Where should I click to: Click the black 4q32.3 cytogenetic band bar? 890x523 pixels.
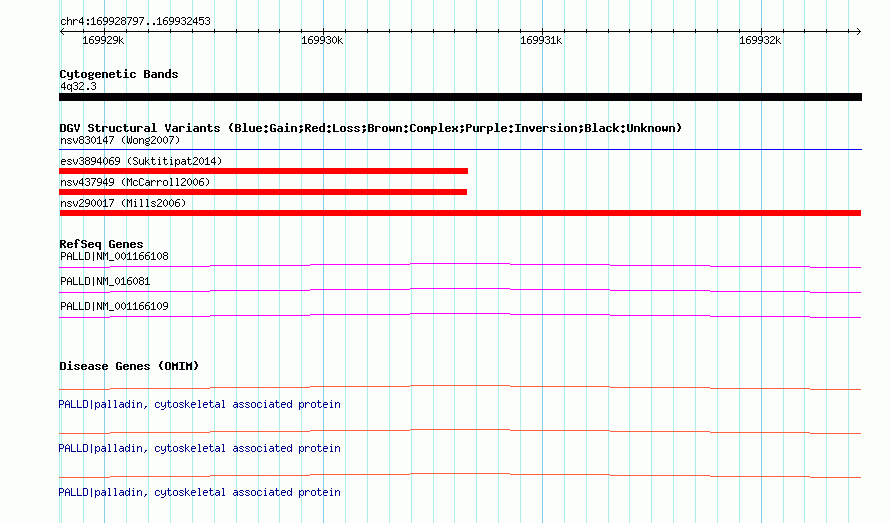(x=460, y=97)
